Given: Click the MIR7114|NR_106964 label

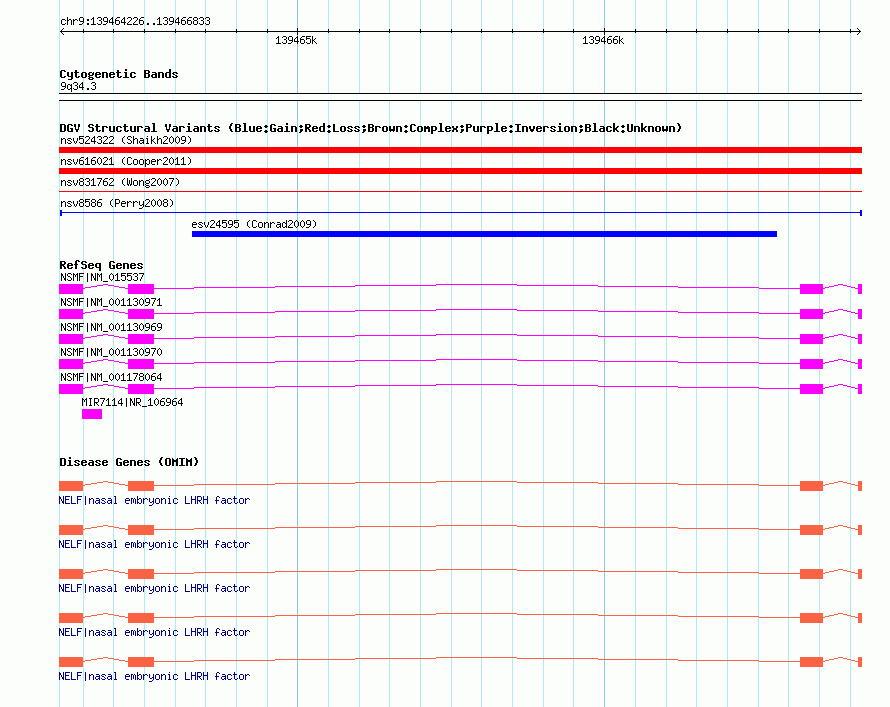Looking at the screenshot, I should pyautogui.click(x=132, y=402).
